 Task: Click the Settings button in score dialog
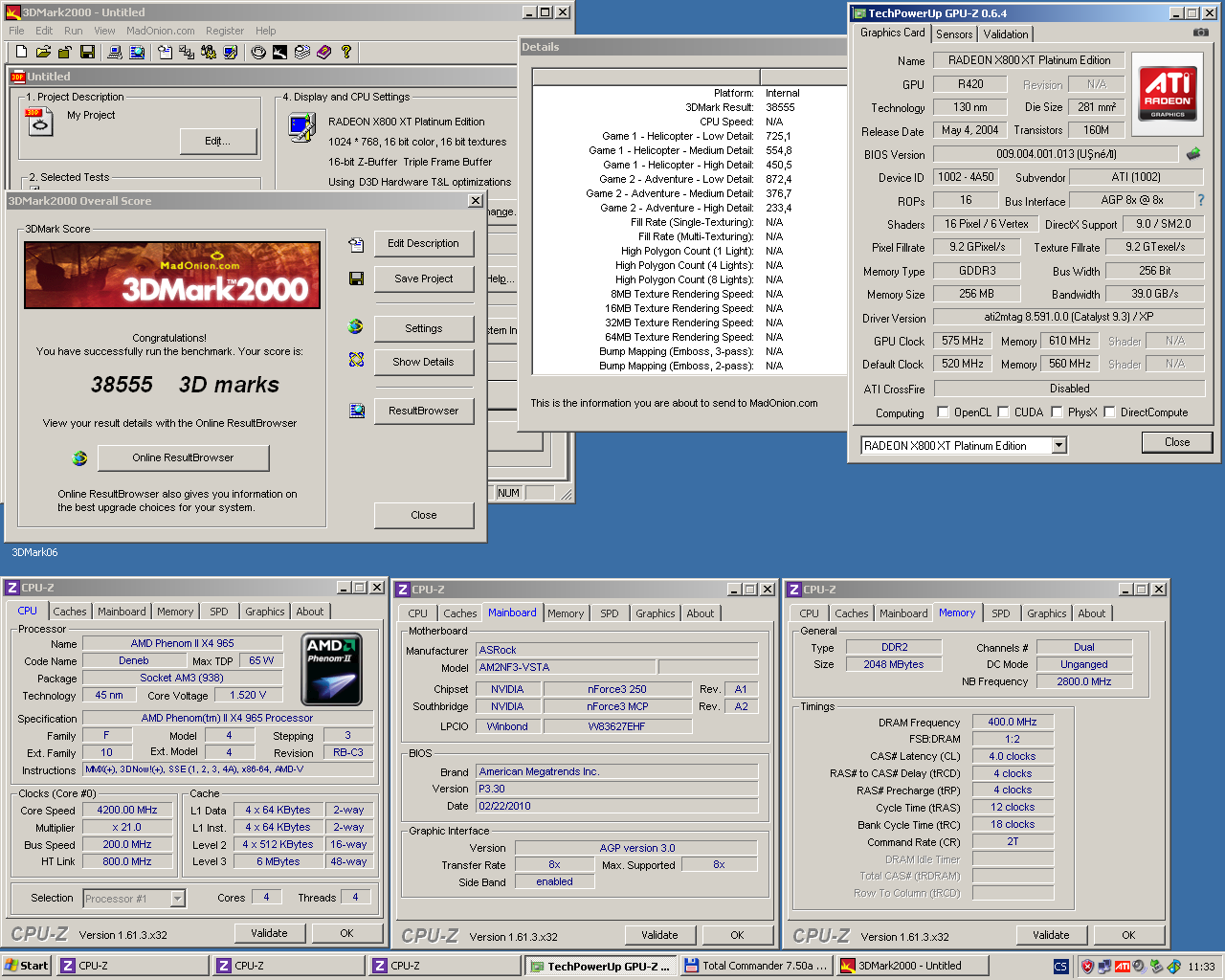click(423, 328)
